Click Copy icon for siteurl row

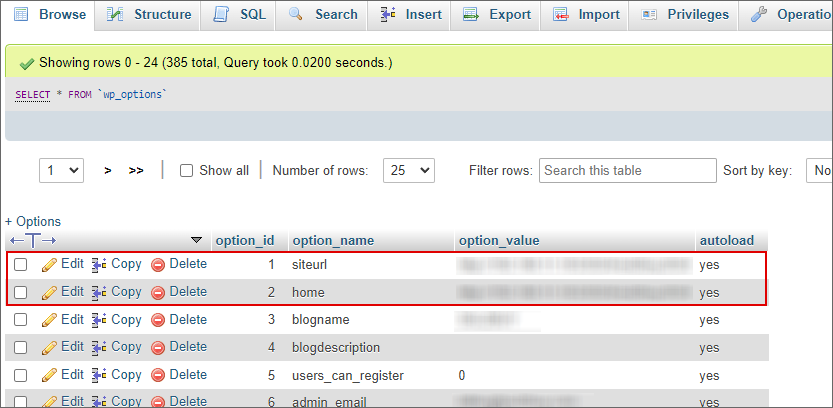(x=99, y=265)
